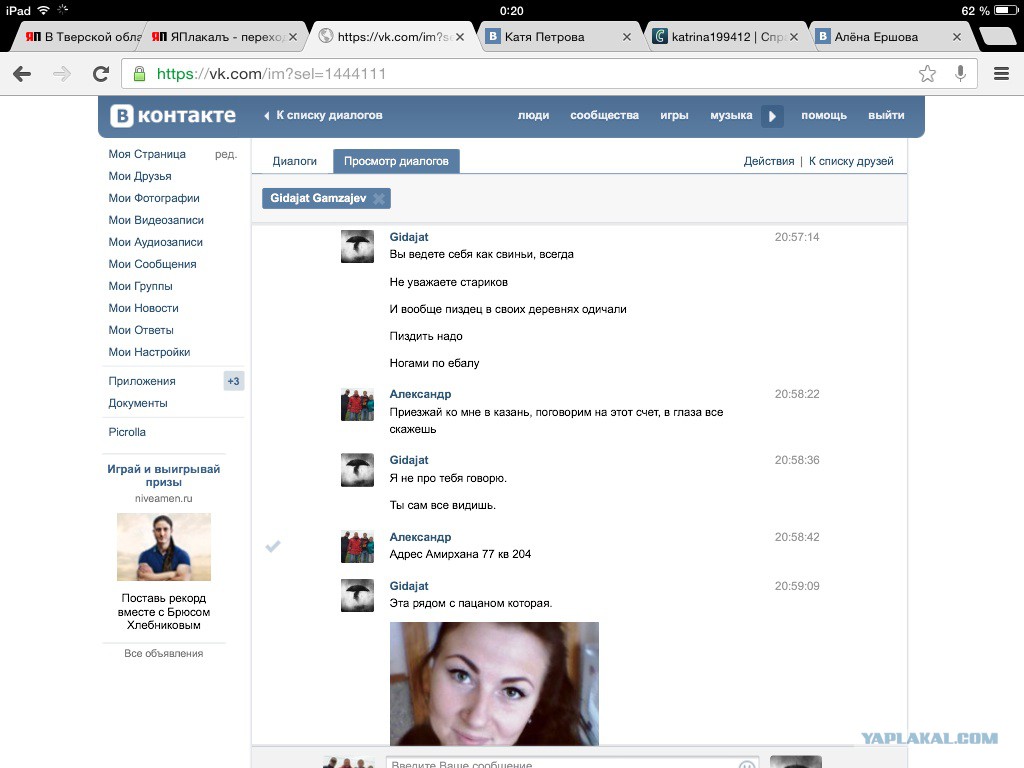Click Все объявления link

tap(163, 654)
